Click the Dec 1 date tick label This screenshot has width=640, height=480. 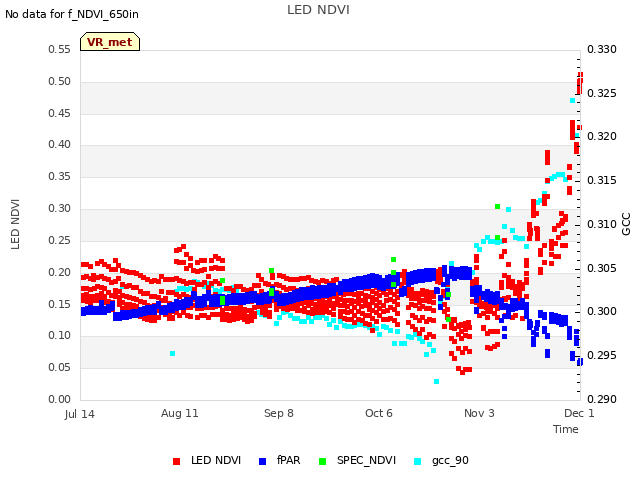(x=579, y=413)
